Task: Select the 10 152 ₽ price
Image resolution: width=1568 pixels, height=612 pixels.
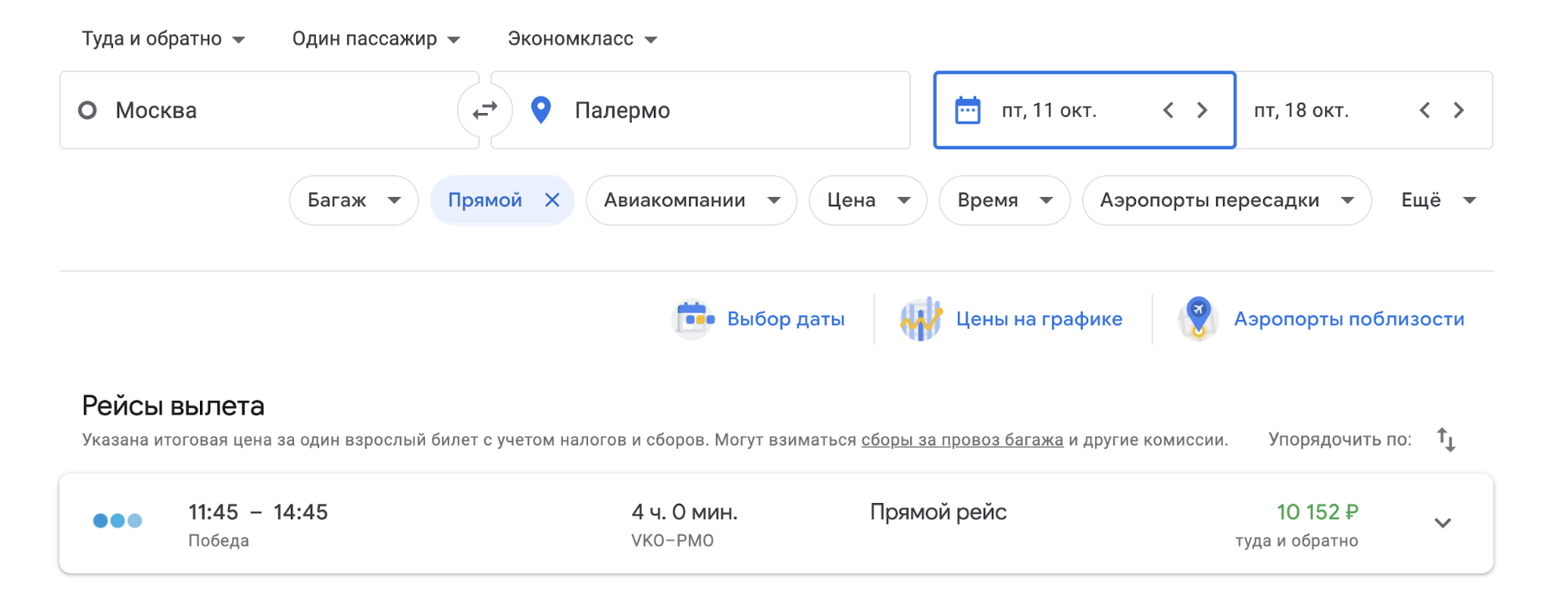Action: (1317, 512)
